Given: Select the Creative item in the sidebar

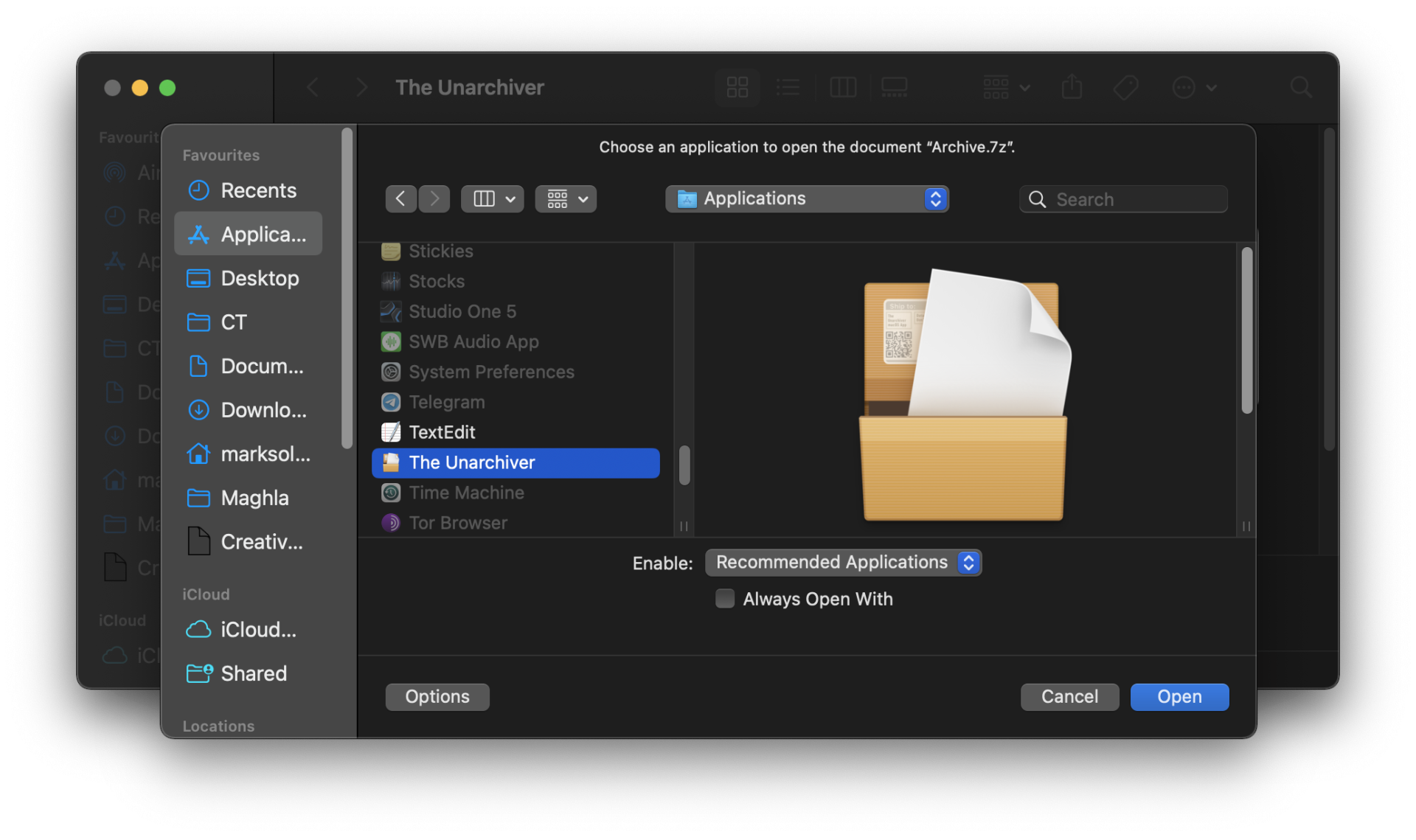Looking at the screenshot, I should (x=249, y=542).
